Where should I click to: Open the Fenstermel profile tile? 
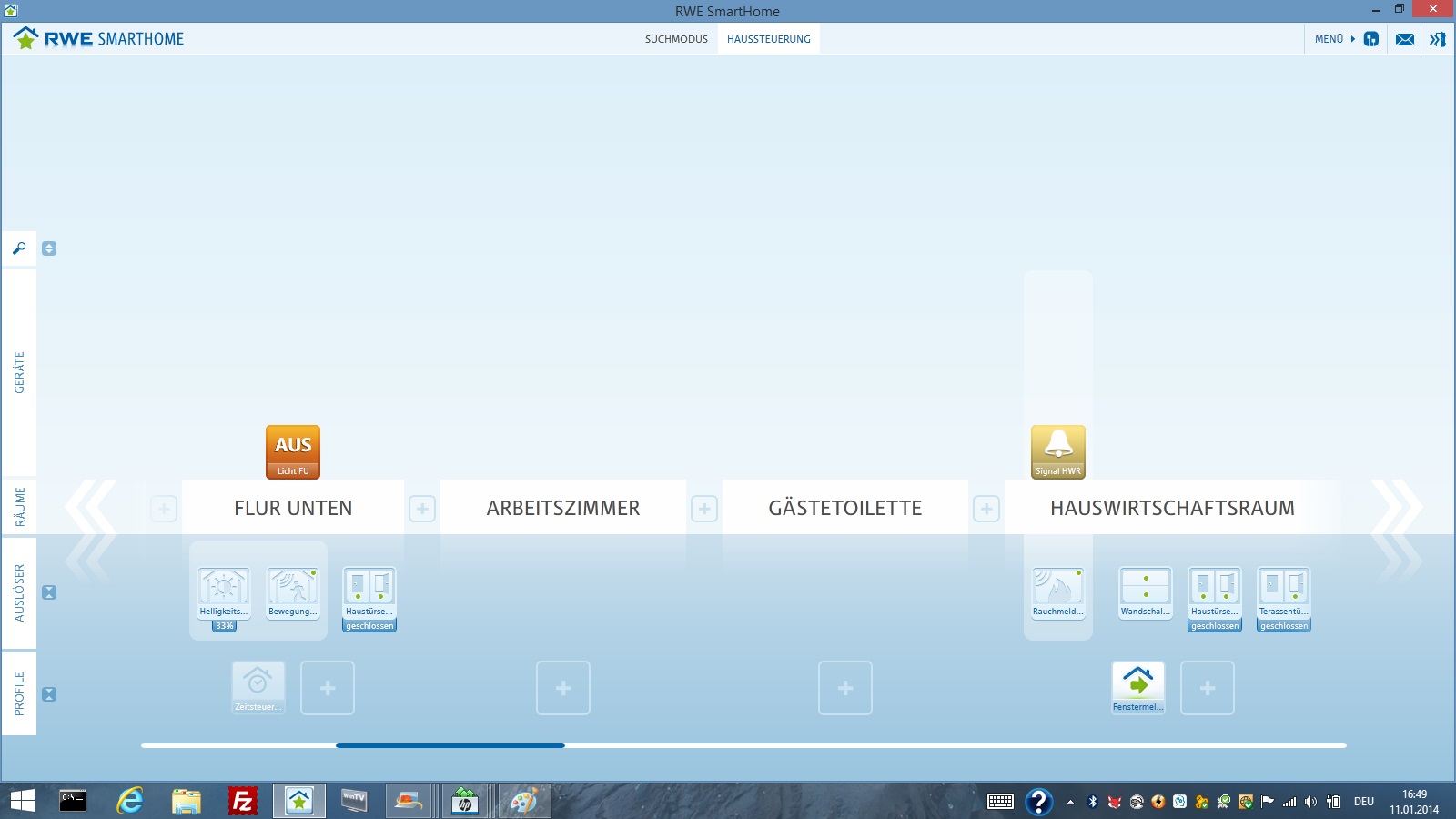pos(1138,688)
